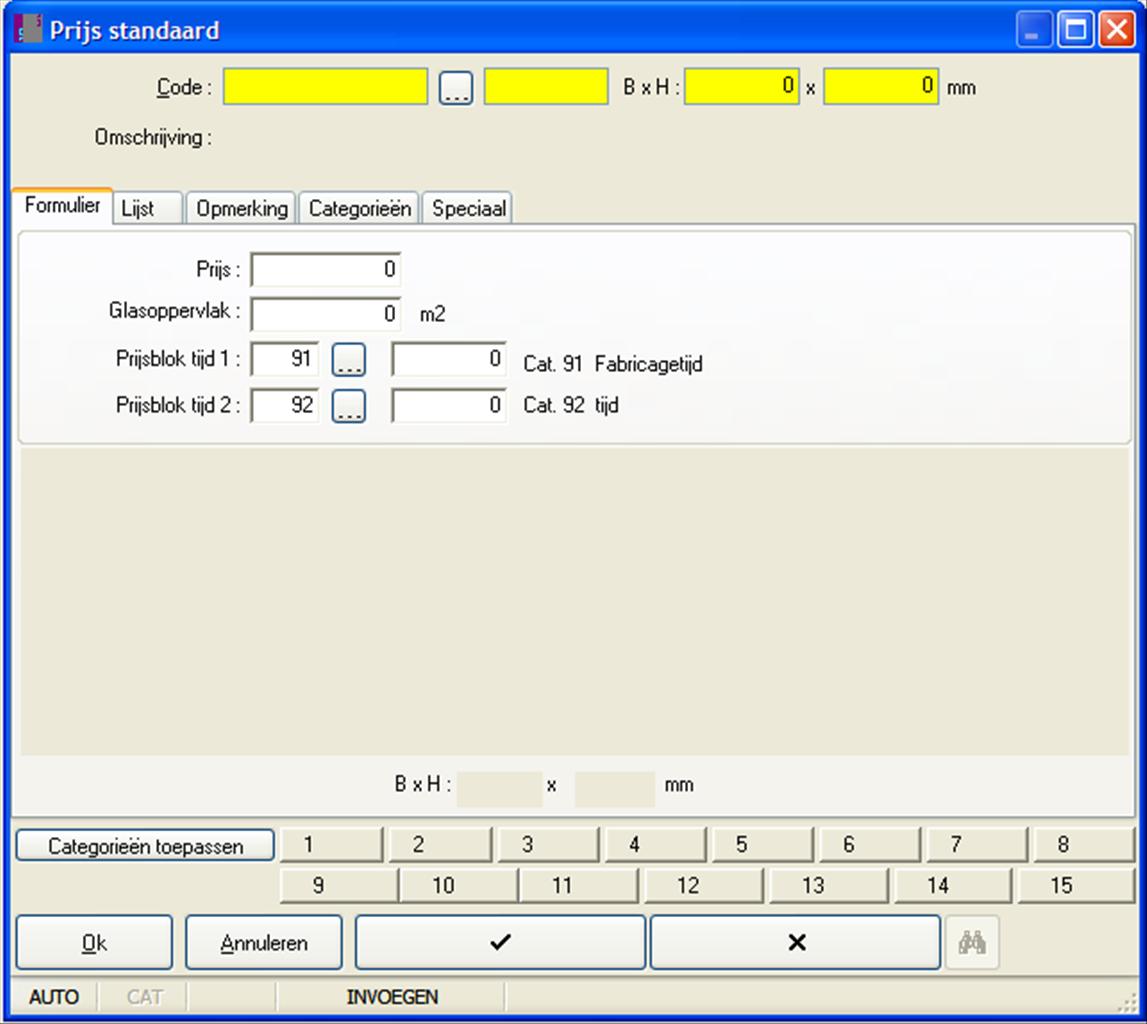The image size is (1147, 1024).
Task: Select category button 8
Action: [1083, 845]
